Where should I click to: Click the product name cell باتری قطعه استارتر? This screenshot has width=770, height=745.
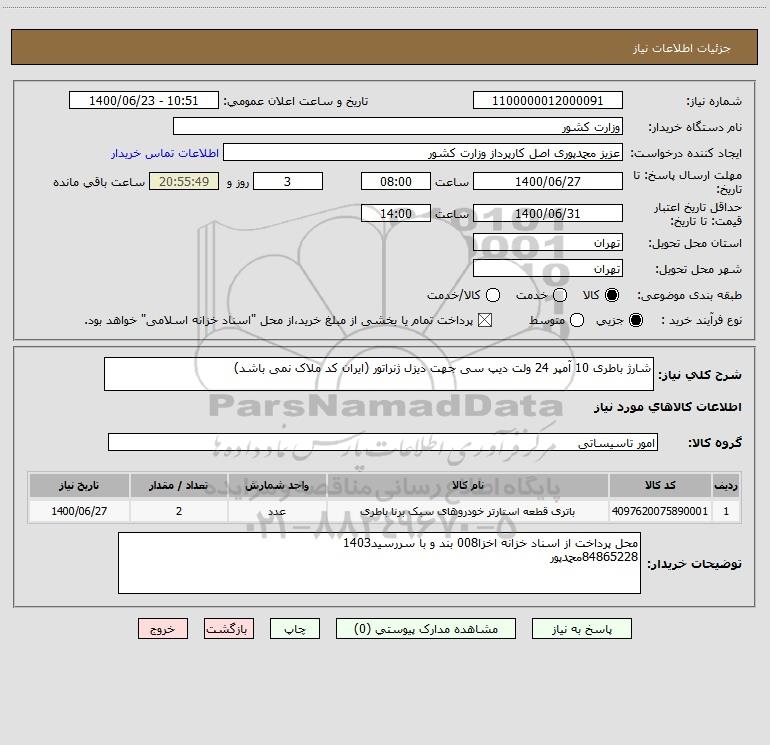468,511
